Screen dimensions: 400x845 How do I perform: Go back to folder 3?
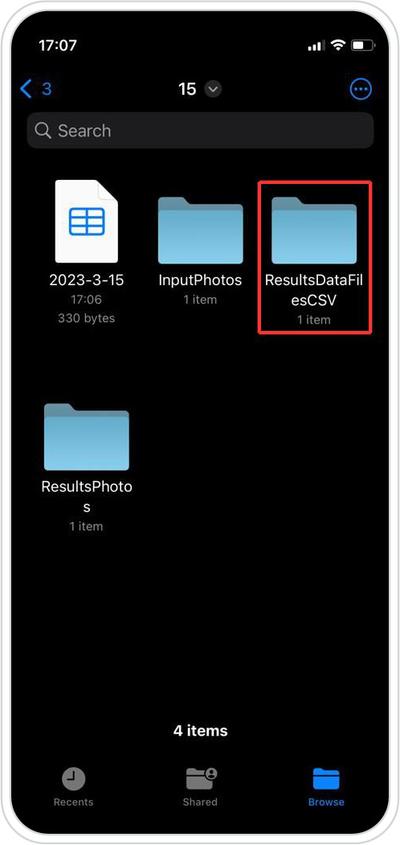[36, 89]
